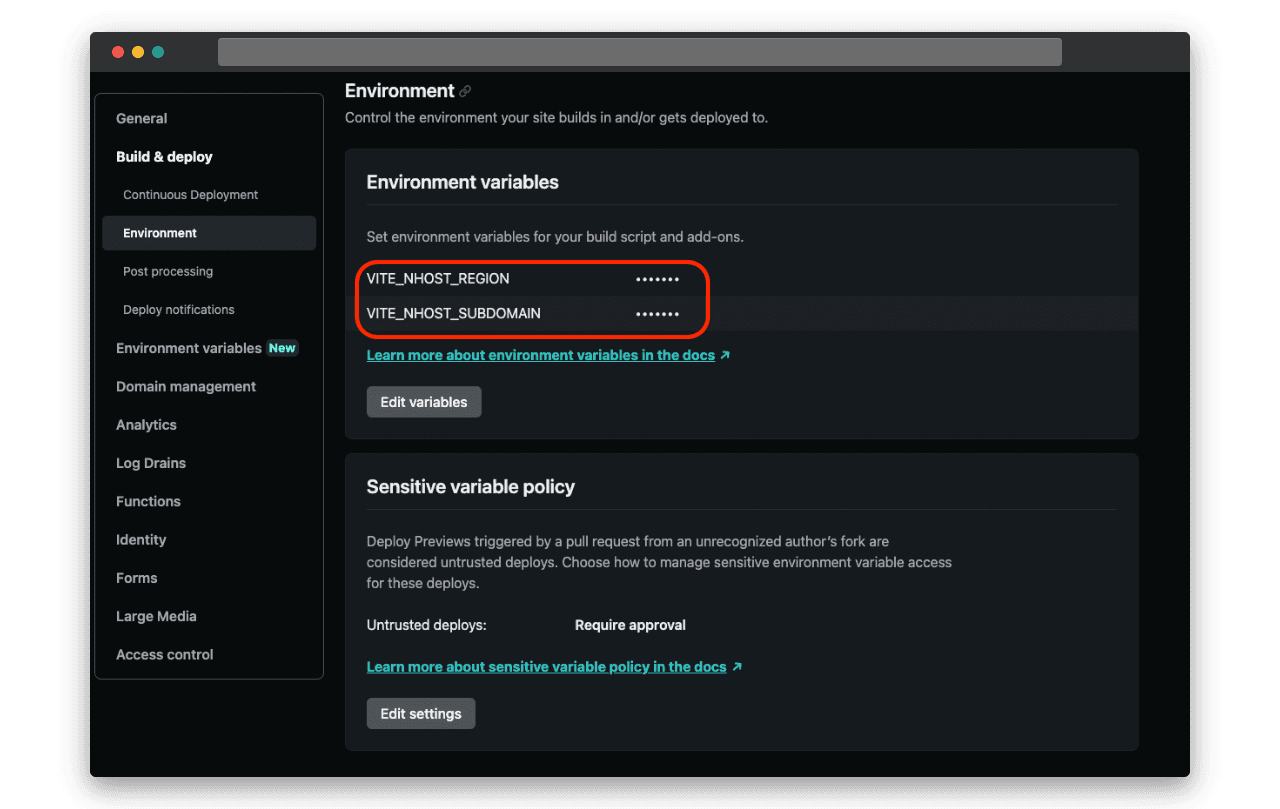Go to Continuous Deployment subsection
The width and height of the screenshot is (1280, 809).
190,195
